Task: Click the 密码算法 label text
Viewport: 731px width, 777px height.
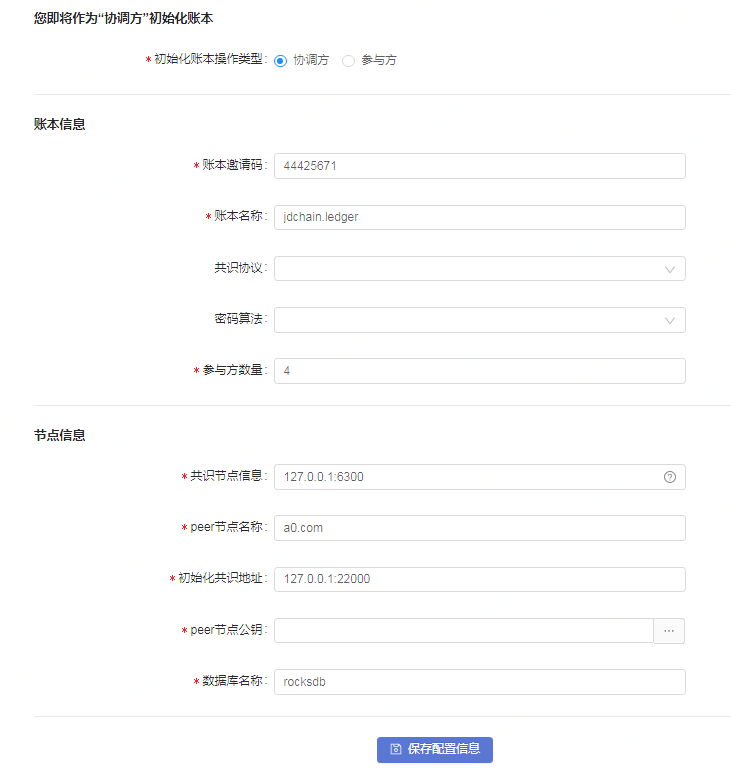Action: 238,319
